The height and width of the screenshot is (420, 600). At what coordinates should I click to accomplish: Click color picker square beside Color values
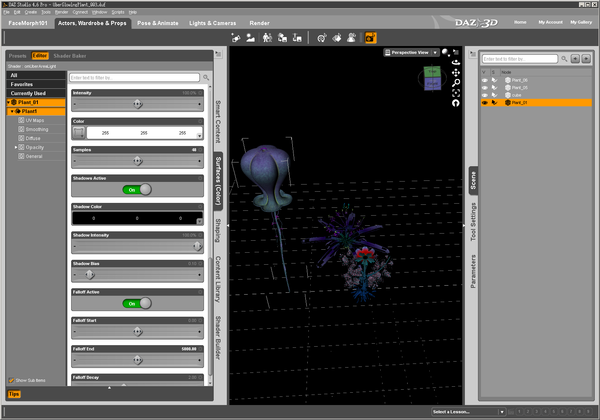click(79, 133)
